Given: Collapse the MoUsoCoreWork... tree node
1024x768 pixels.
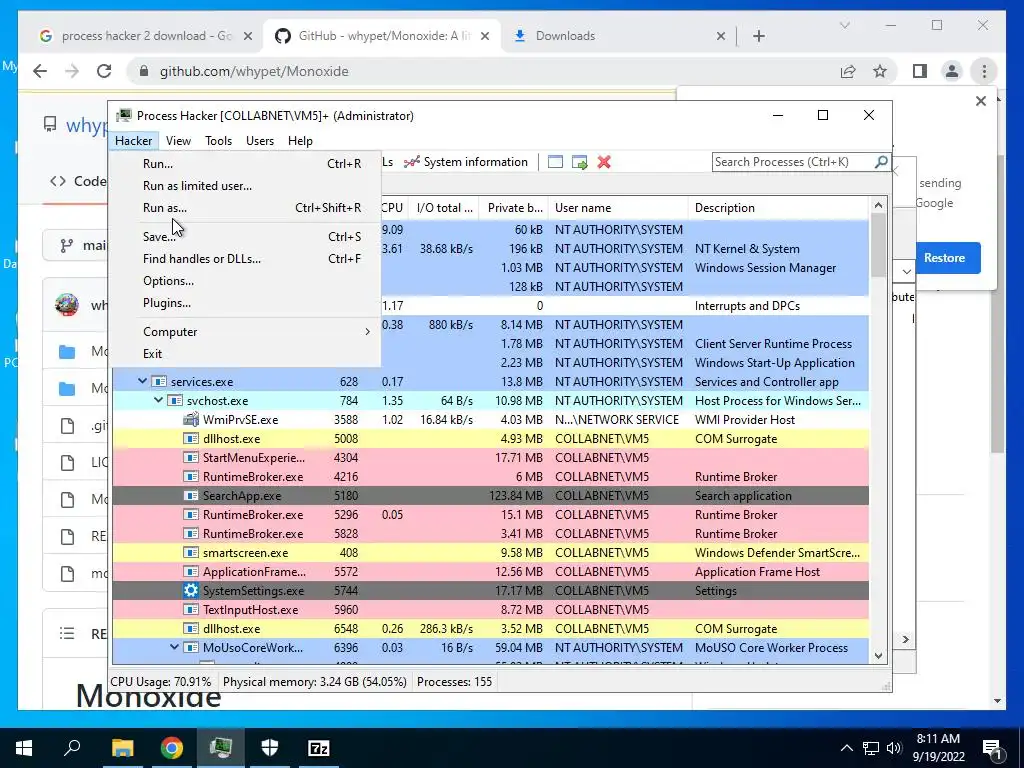Looking at the screenshot, I should pos(174,647).
